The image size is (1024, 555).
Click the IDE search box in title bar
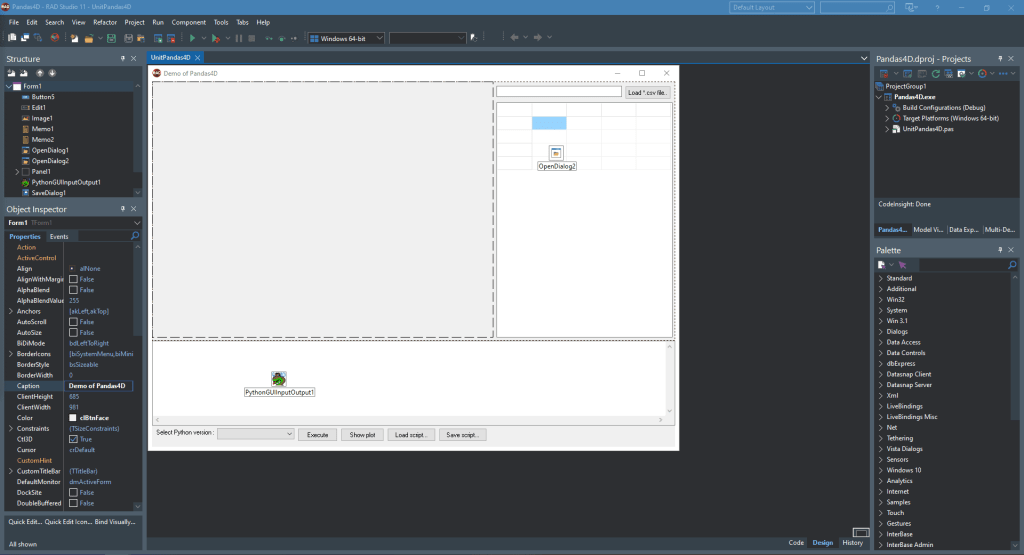coord(857,8)
